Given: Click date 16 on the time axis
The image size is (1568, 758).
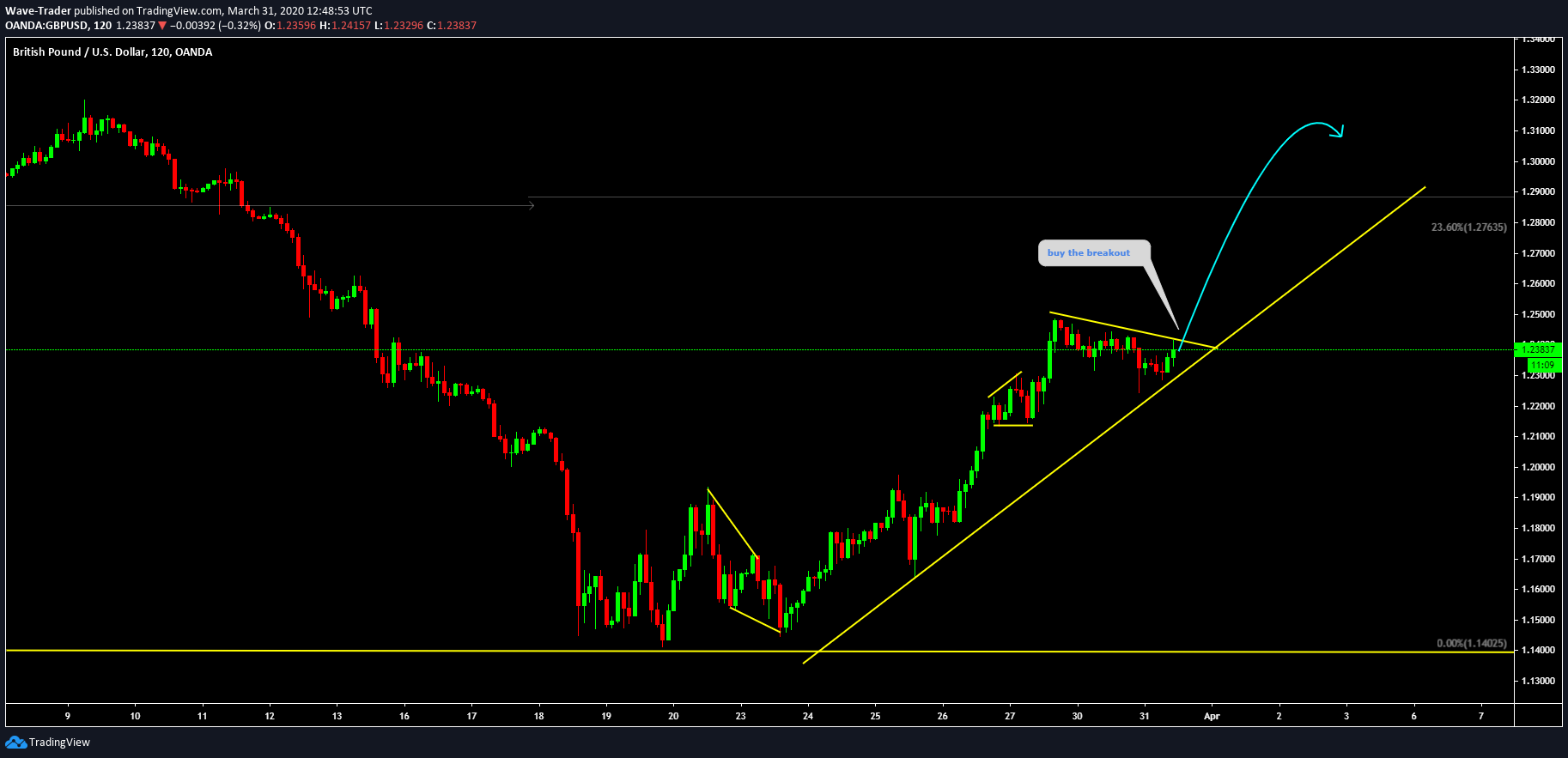Looking at the screenshot, I should tap(404, 716).
